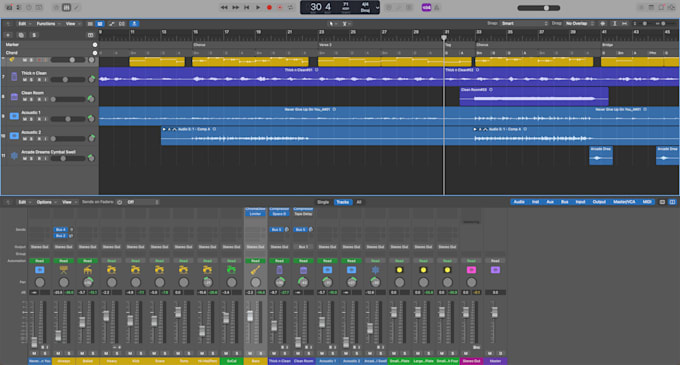This screenshot has width=680, height=365.
Task: Click the fast forward transport button
Action: (x=235, y=7)
